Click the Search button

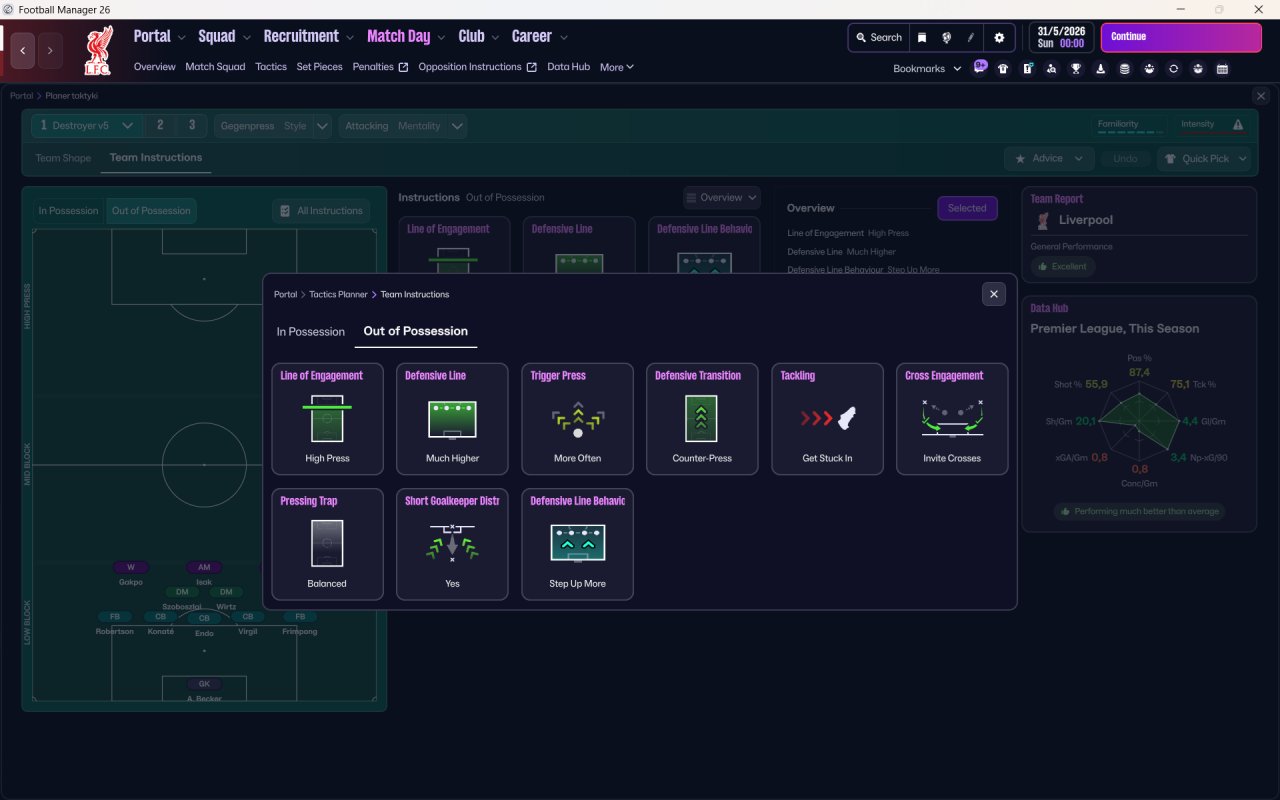[x=879, y=37]
